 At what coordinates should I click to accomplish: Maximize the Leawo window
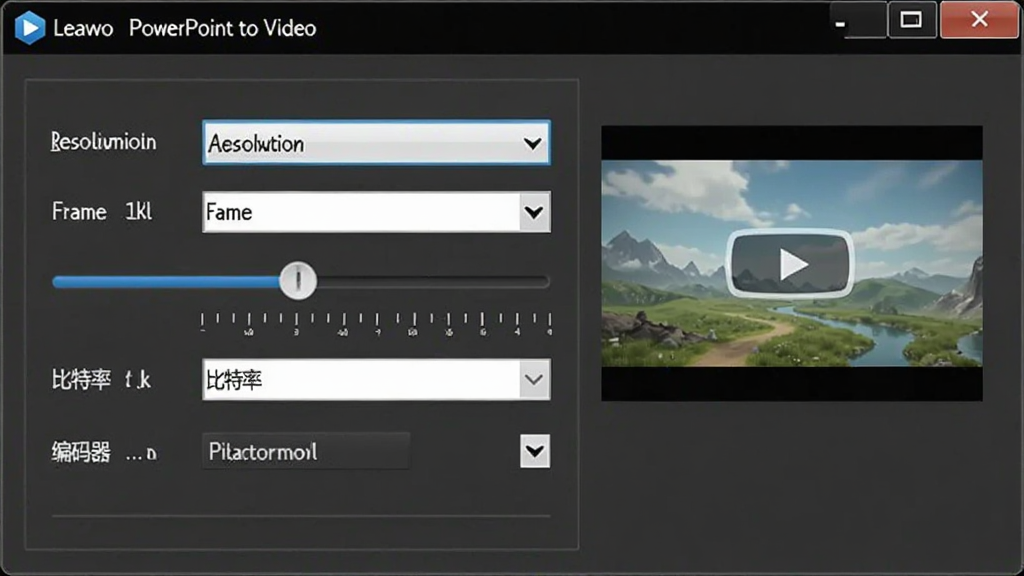tap(912, 20)
